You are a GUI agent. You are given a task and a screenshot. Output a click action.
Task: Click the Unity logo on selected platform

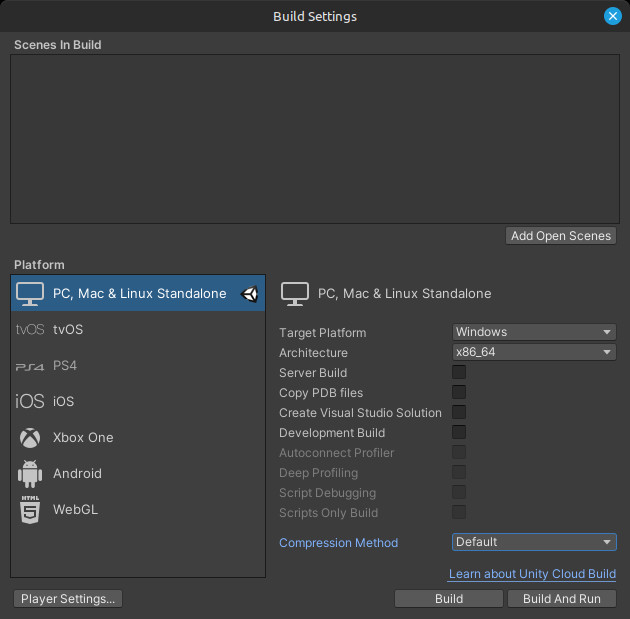pyautogui.click(x=250, y=294)
